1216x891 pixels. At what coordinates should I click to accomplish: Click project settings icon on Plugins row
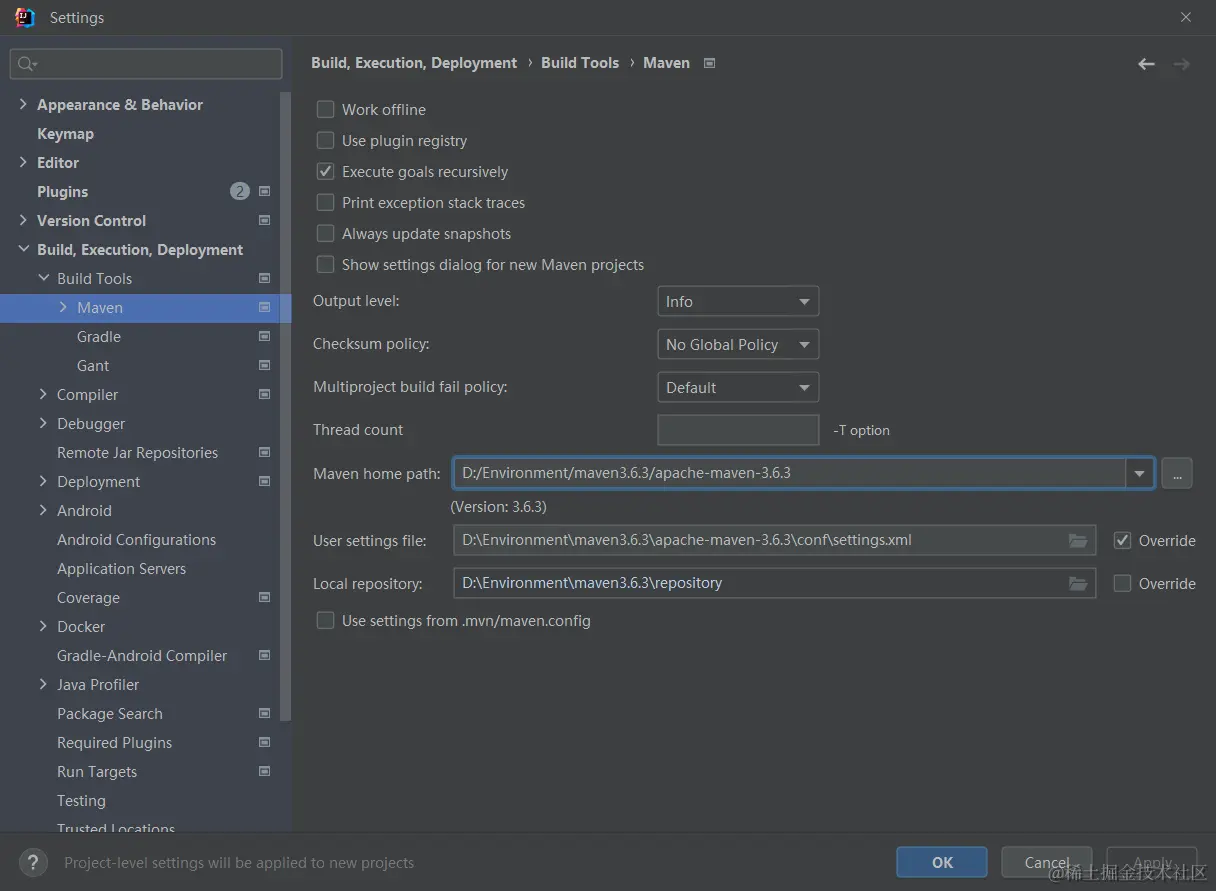[x=265, y=191]
